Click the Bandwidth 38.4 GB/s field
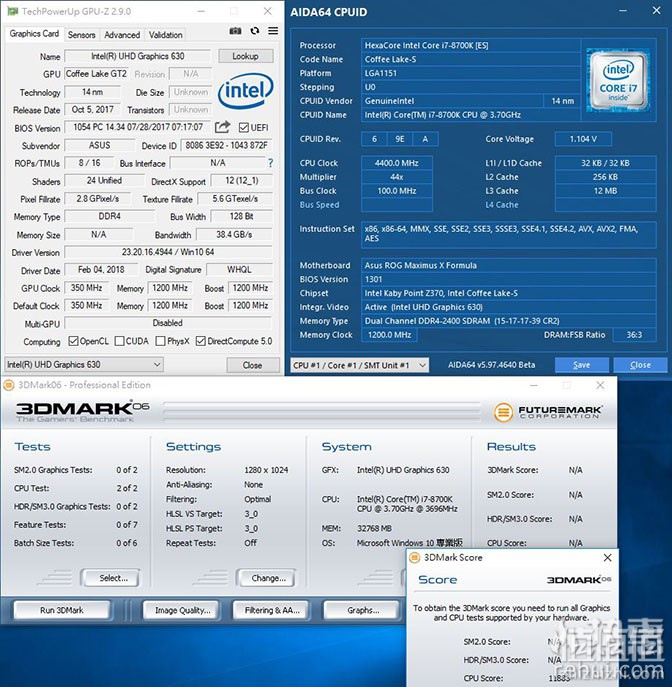The height and width of the screenshot is (687, 672). [x=234, y=234]
